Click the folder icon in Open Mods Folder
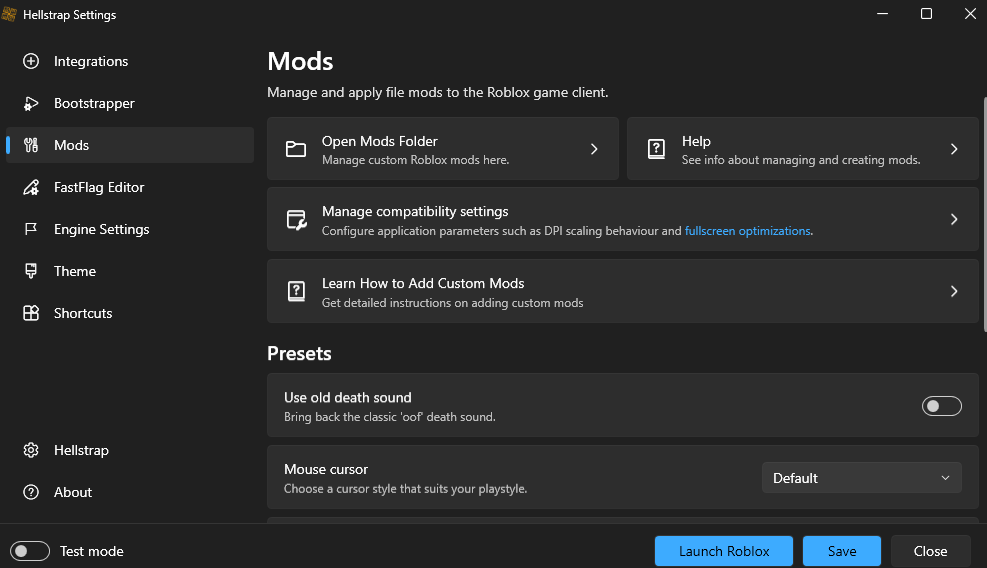The width and height of the screenshot is (987, 568). [x=296, y=149]
